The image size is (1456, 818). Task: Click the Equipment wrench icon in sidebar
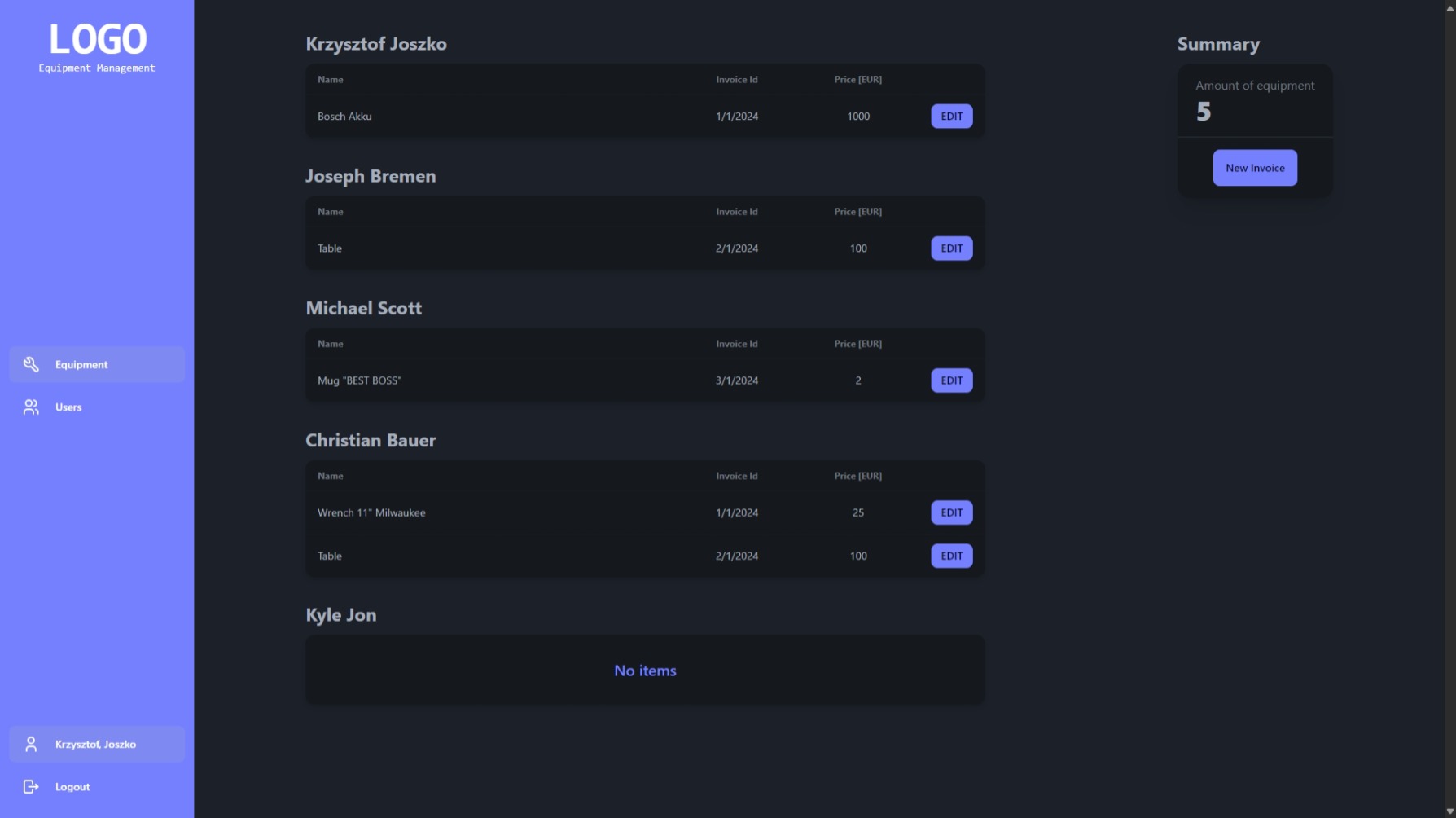click(31, 364)
